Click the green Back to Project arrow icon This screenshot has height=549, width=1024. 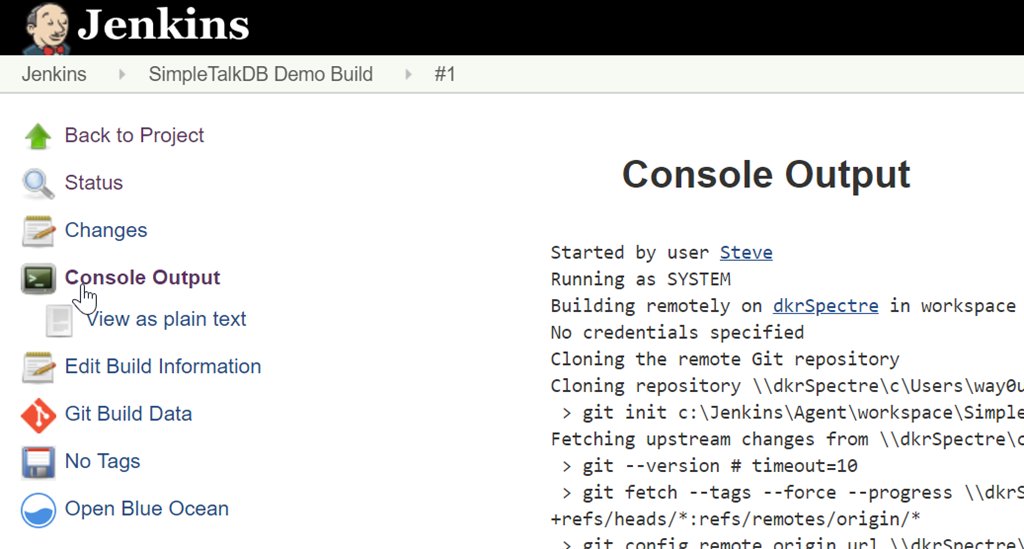(x=38, y=136)
